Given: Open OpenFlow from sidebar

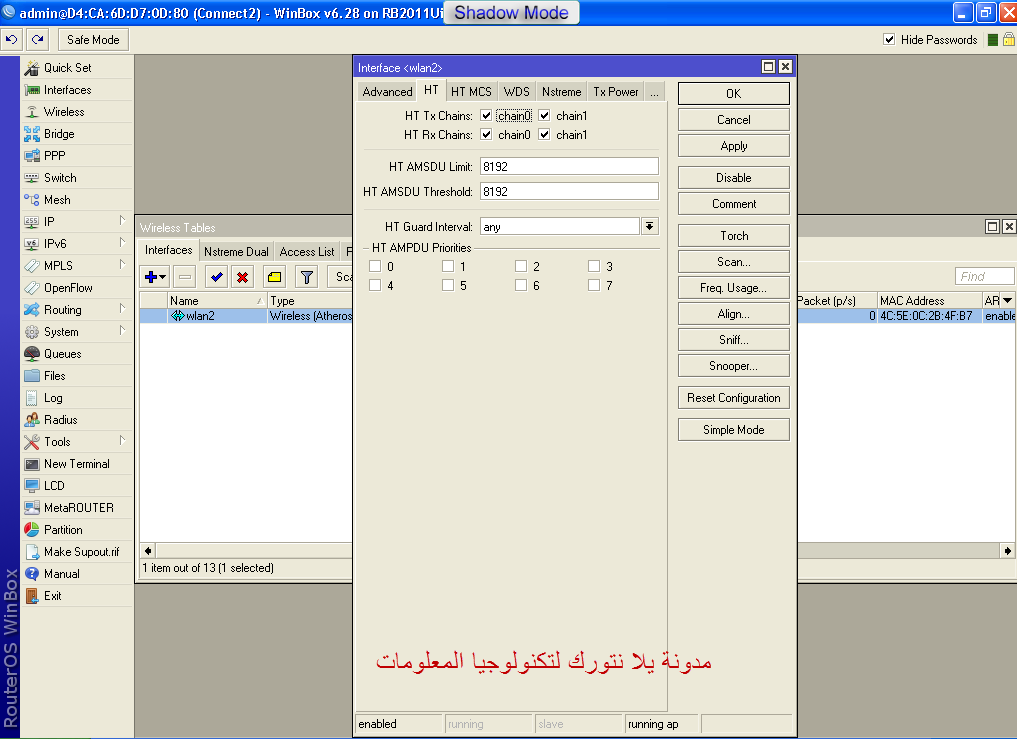Looking at the screenshot, I should point(68,287).
